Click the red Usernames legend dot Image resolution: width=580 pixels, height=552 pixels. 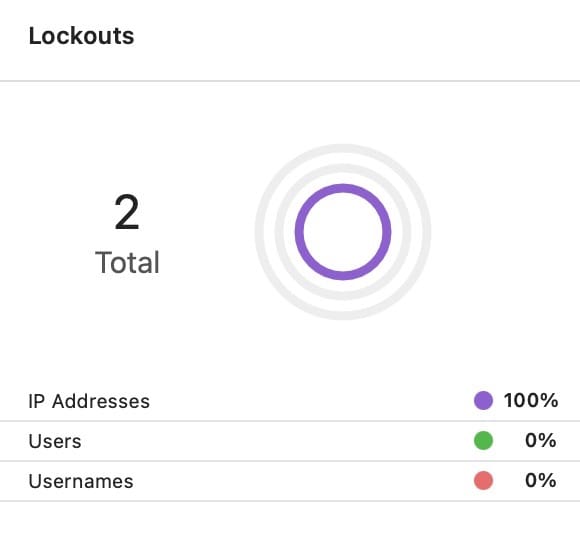(x=483, y=481)
